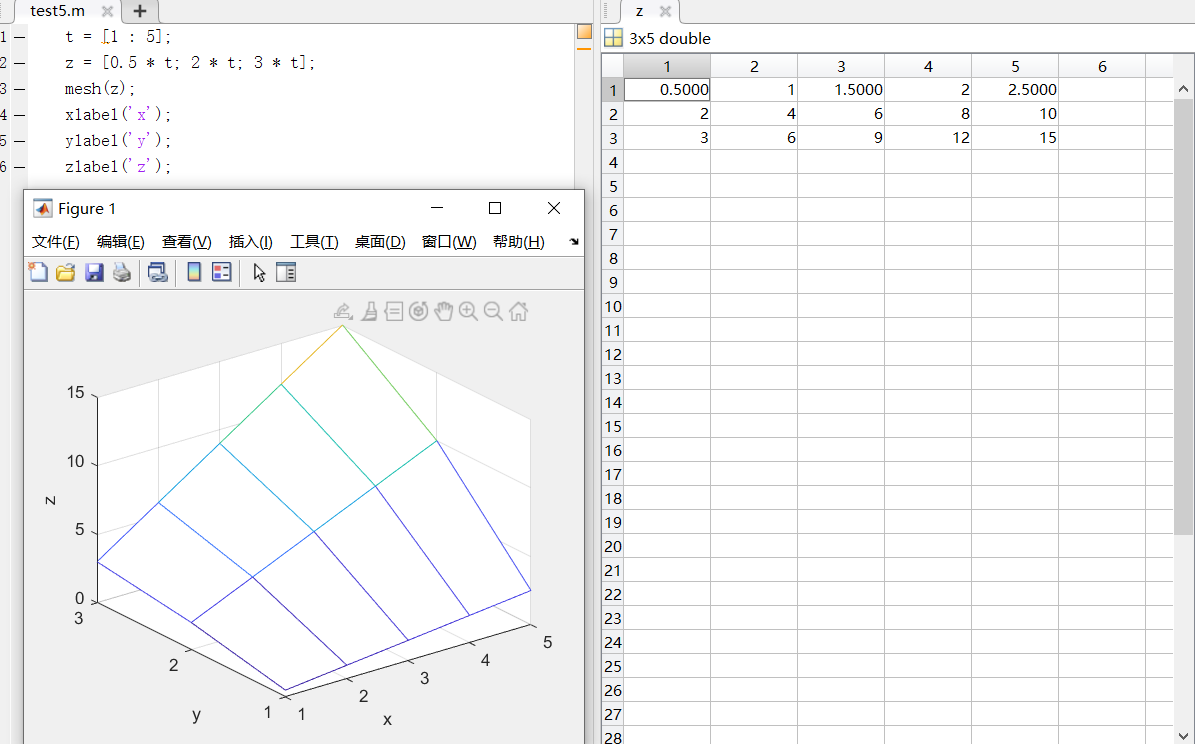Click axes export icon above plot
Image resolution: width=1195 pixels, height=744 pixels.
tap(343, 311)
